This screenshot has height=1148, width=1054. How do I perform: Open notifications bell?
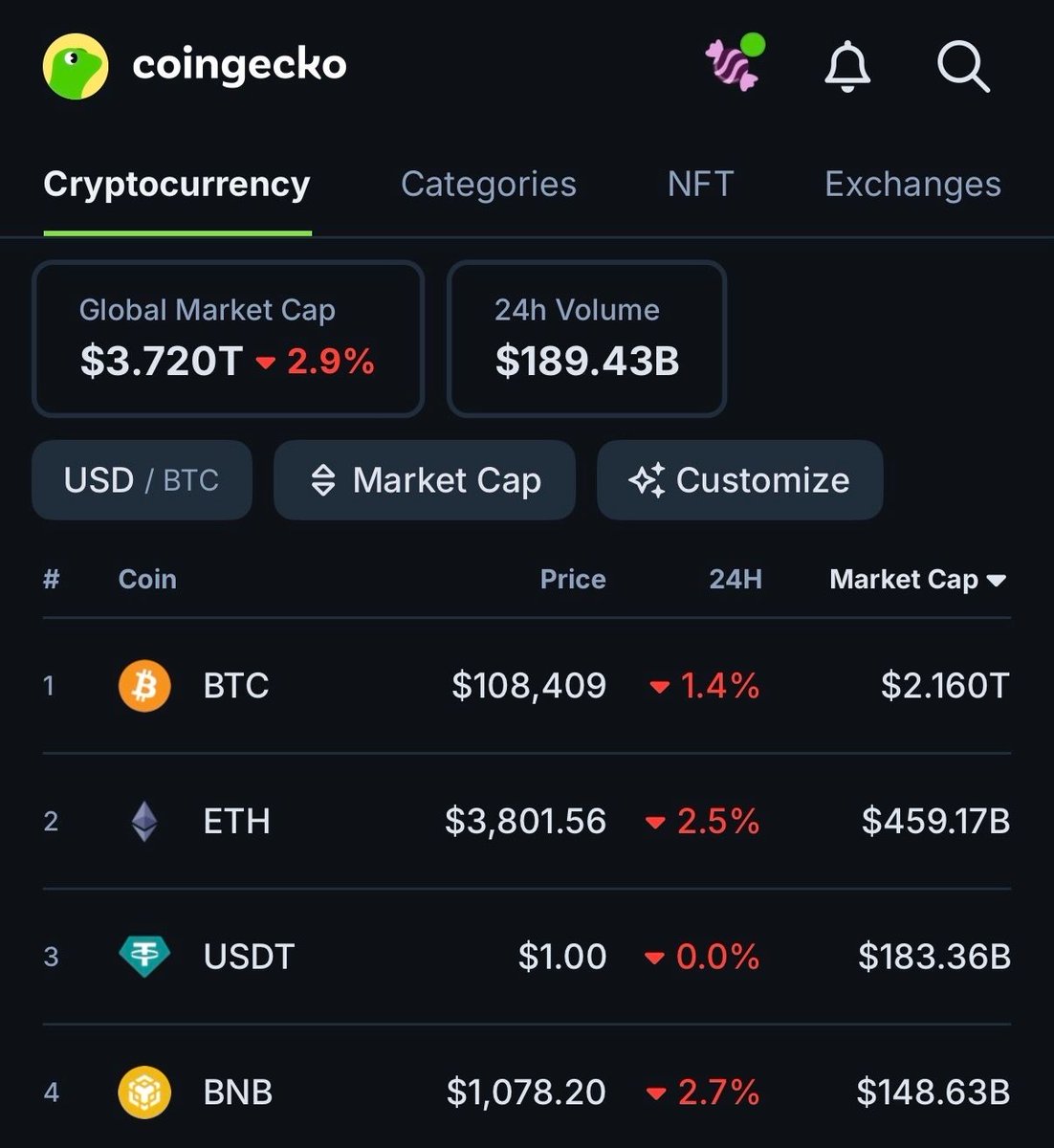(847, 67)
